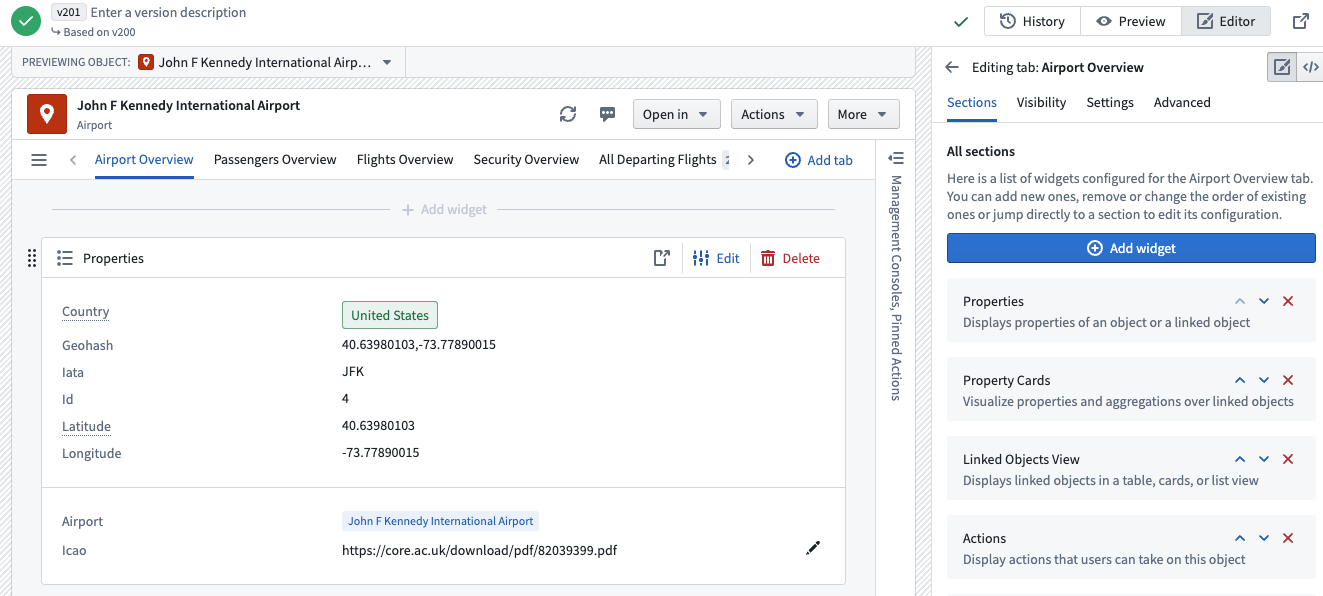Open John F Kennedy International Airport link

point(440,521)
